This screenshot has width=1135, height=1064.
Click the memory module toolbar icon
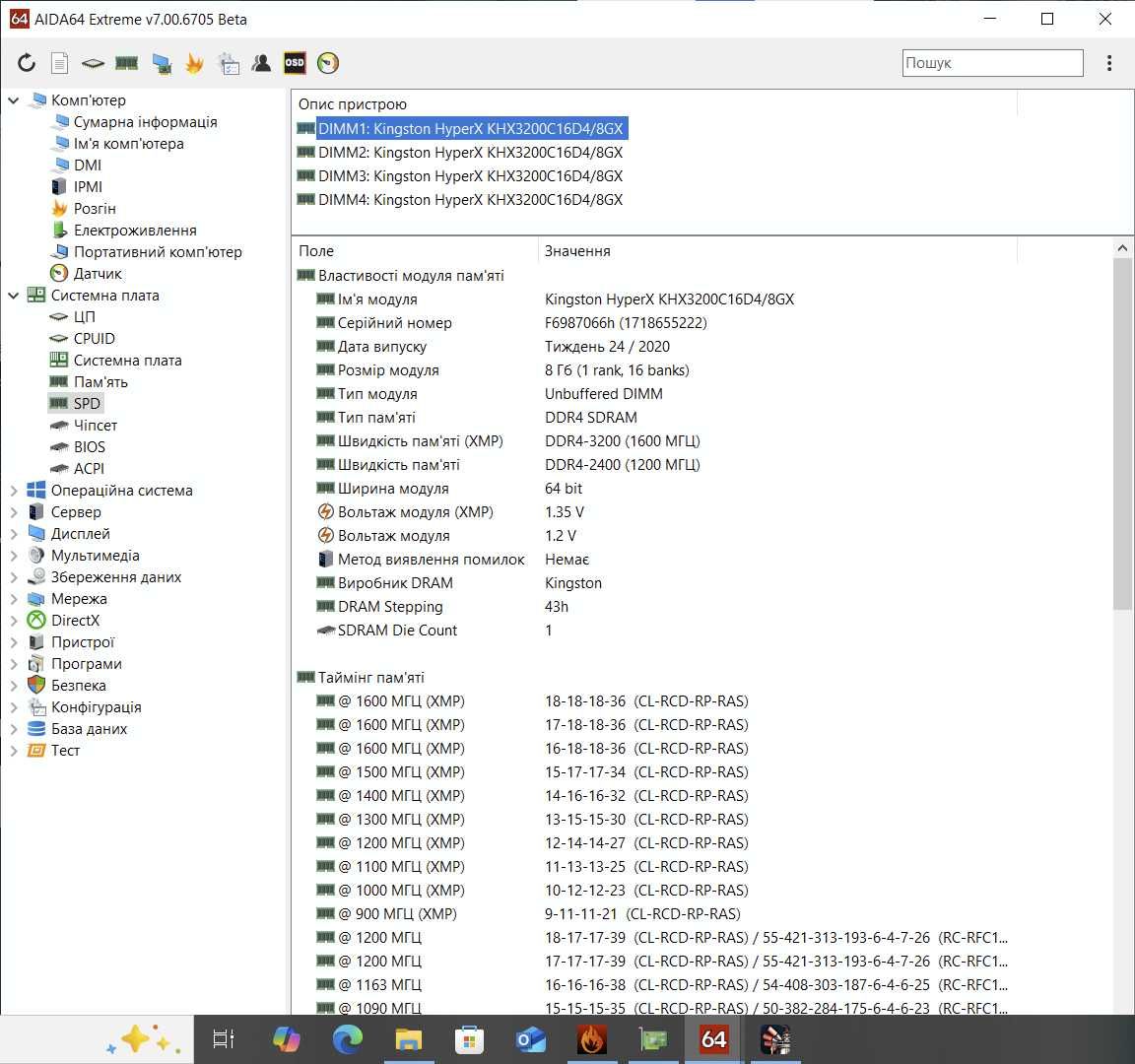[x=127, y=64]
